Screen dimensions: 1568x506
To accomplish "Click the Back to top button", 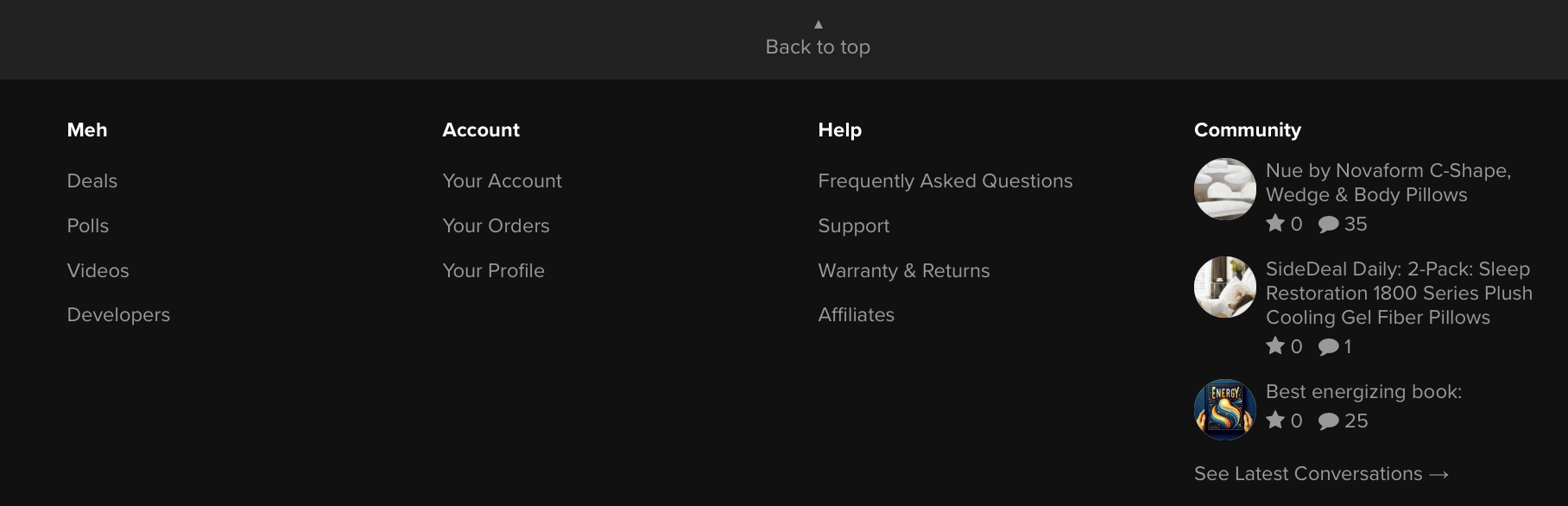I will pos(818,47).
